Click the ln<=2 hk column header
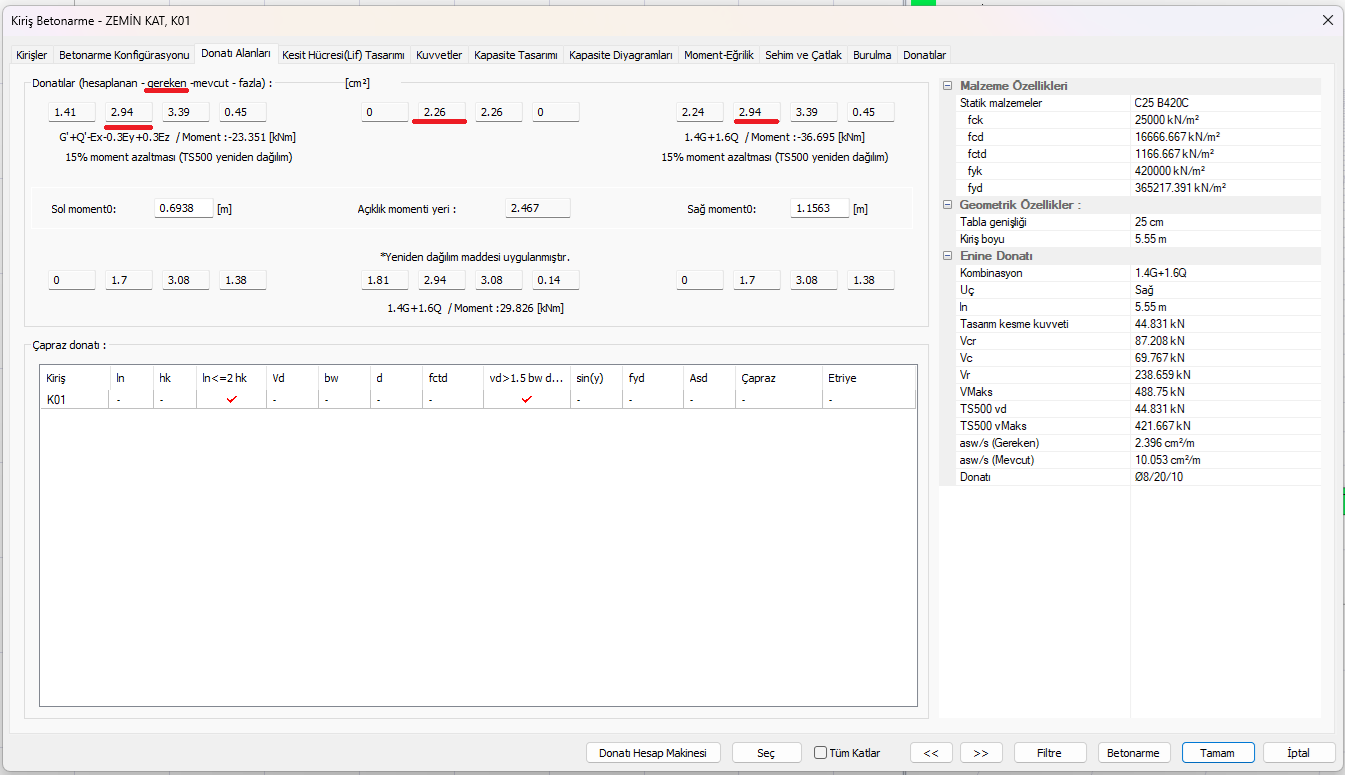Viewport: 1345px width, 775px height. [x=231, y=378]
